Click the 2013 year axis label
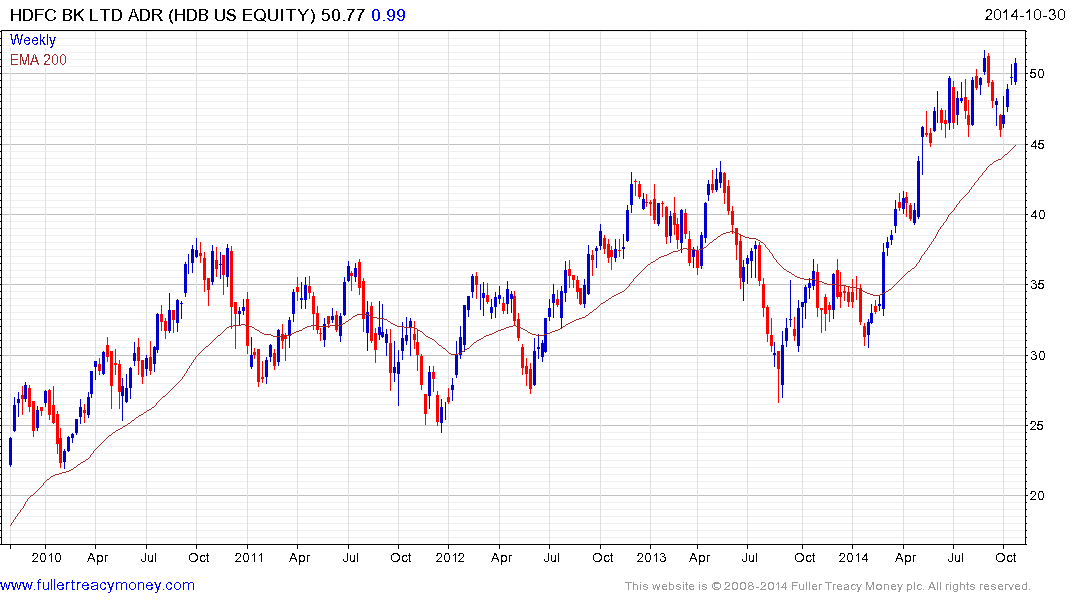This screenshot has width=1075, height=600. click(x=651, y=557)
